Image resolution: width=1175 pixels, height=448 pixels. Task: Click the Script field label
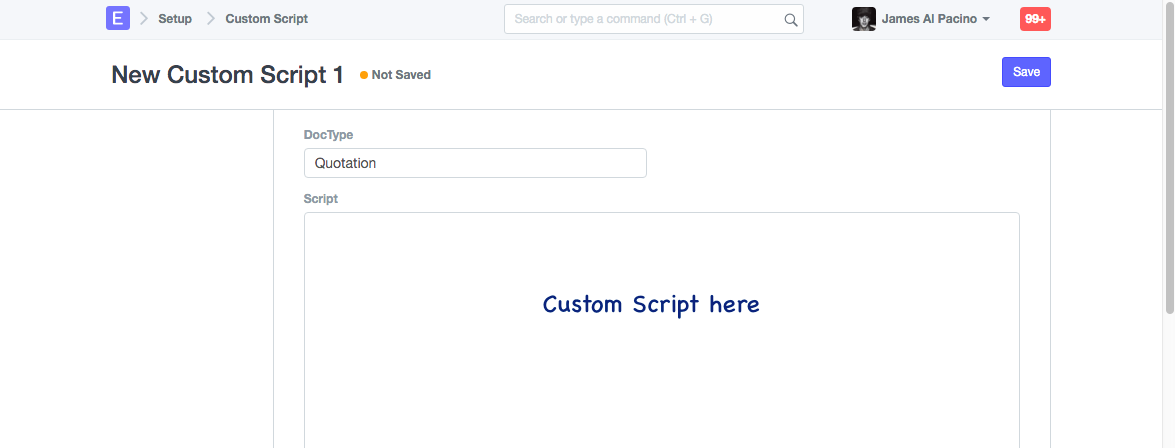[321, 199]
